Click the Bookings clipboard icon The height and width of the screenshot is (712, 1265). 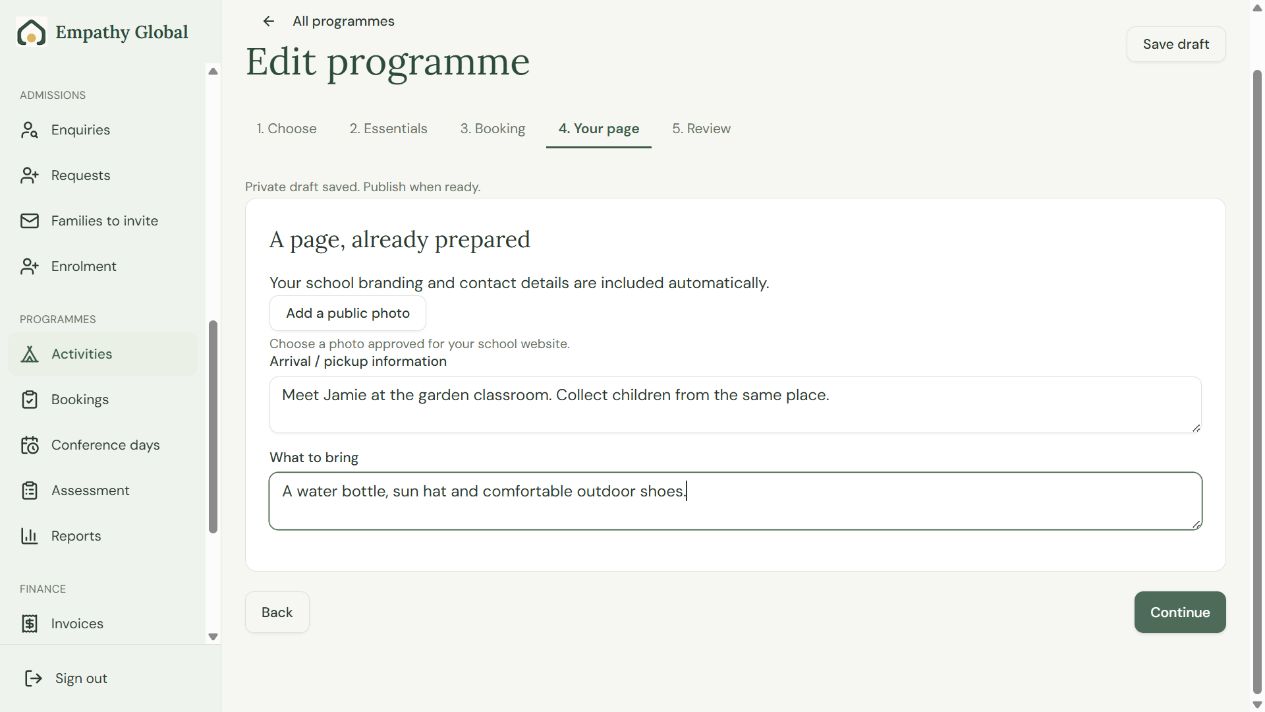30,399
